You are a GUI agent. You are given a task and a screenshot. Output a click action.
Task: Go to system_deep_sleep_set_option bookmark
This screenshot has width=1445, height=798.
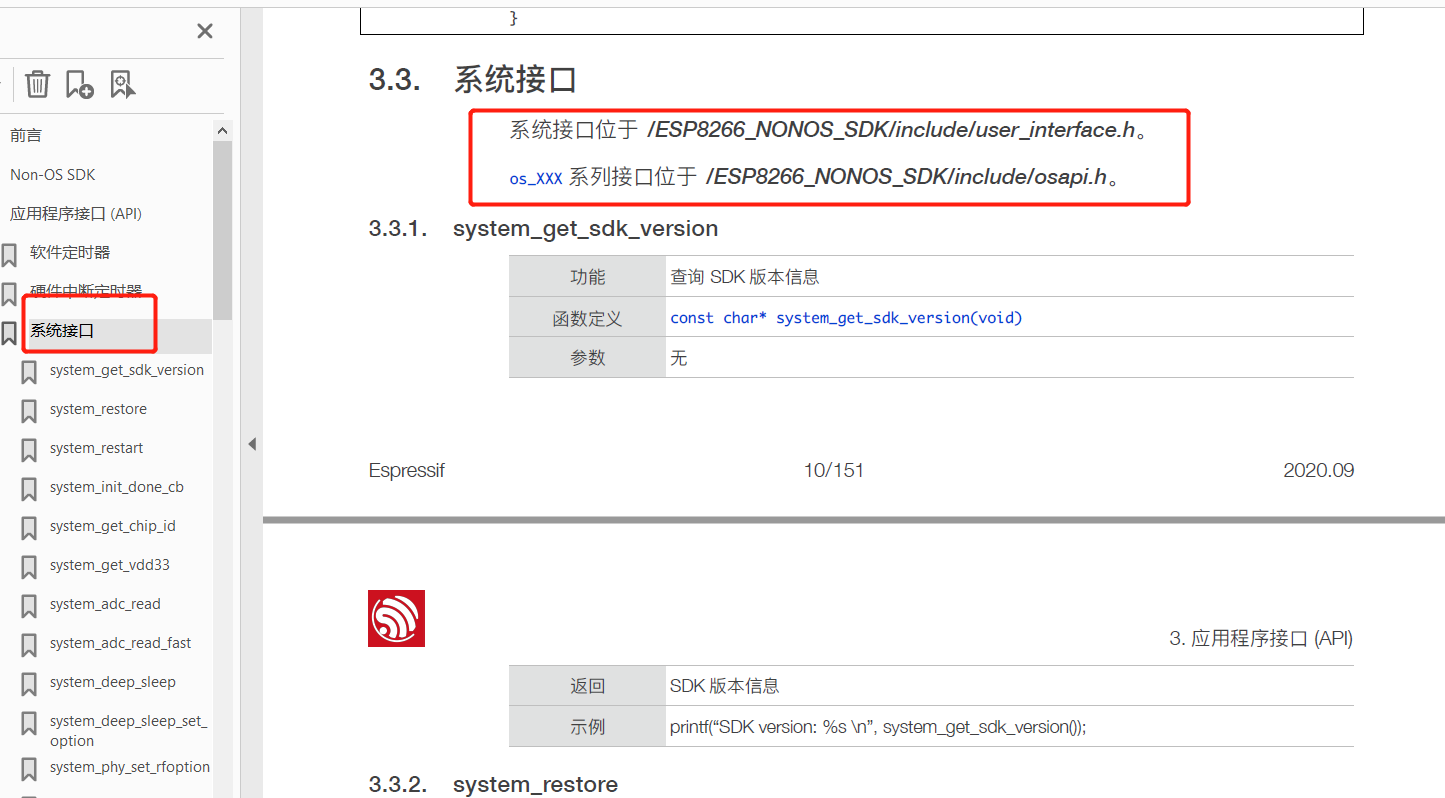129,731
